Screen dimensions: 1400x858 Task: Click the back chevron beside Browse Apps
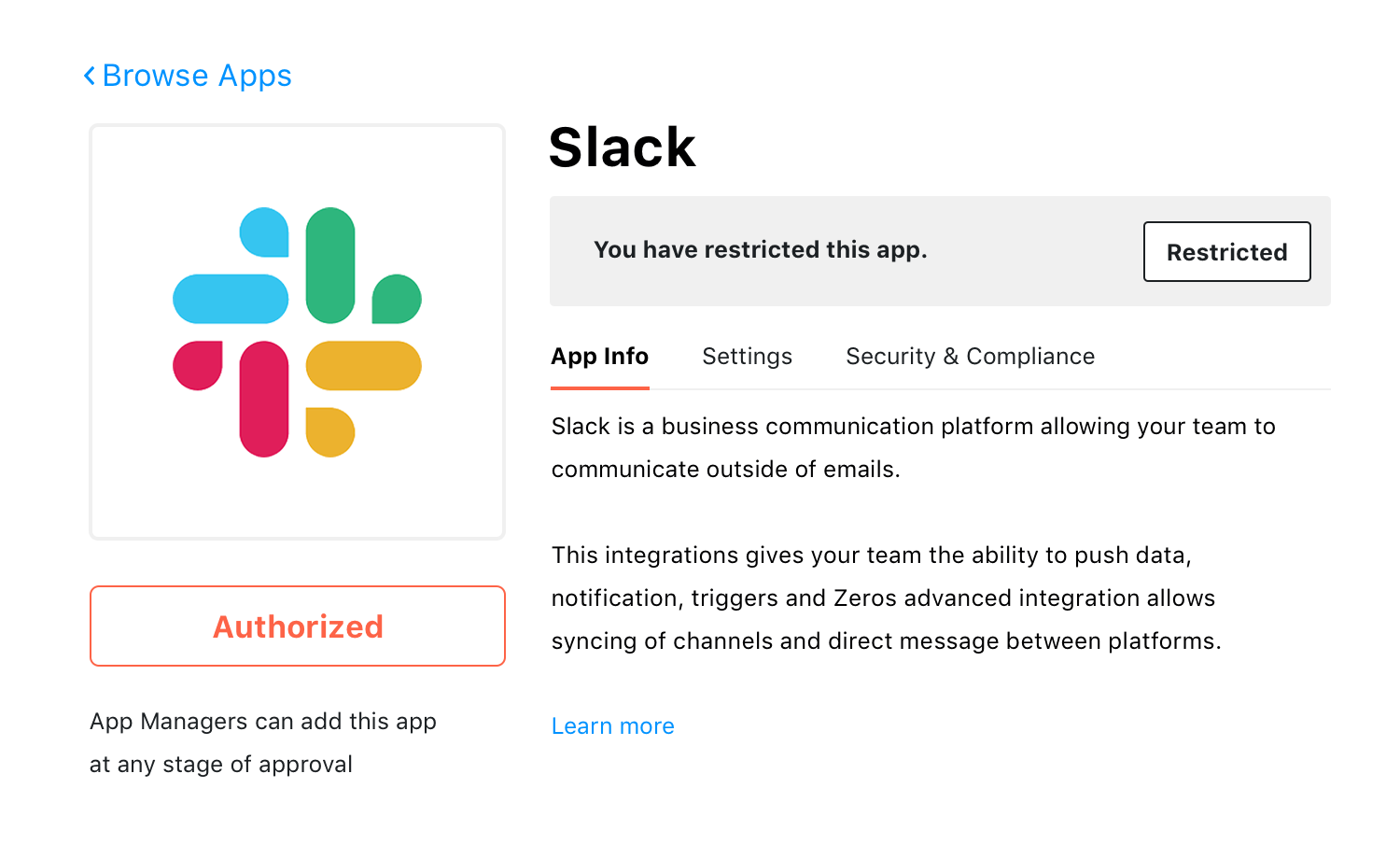(x=90, y=76)
